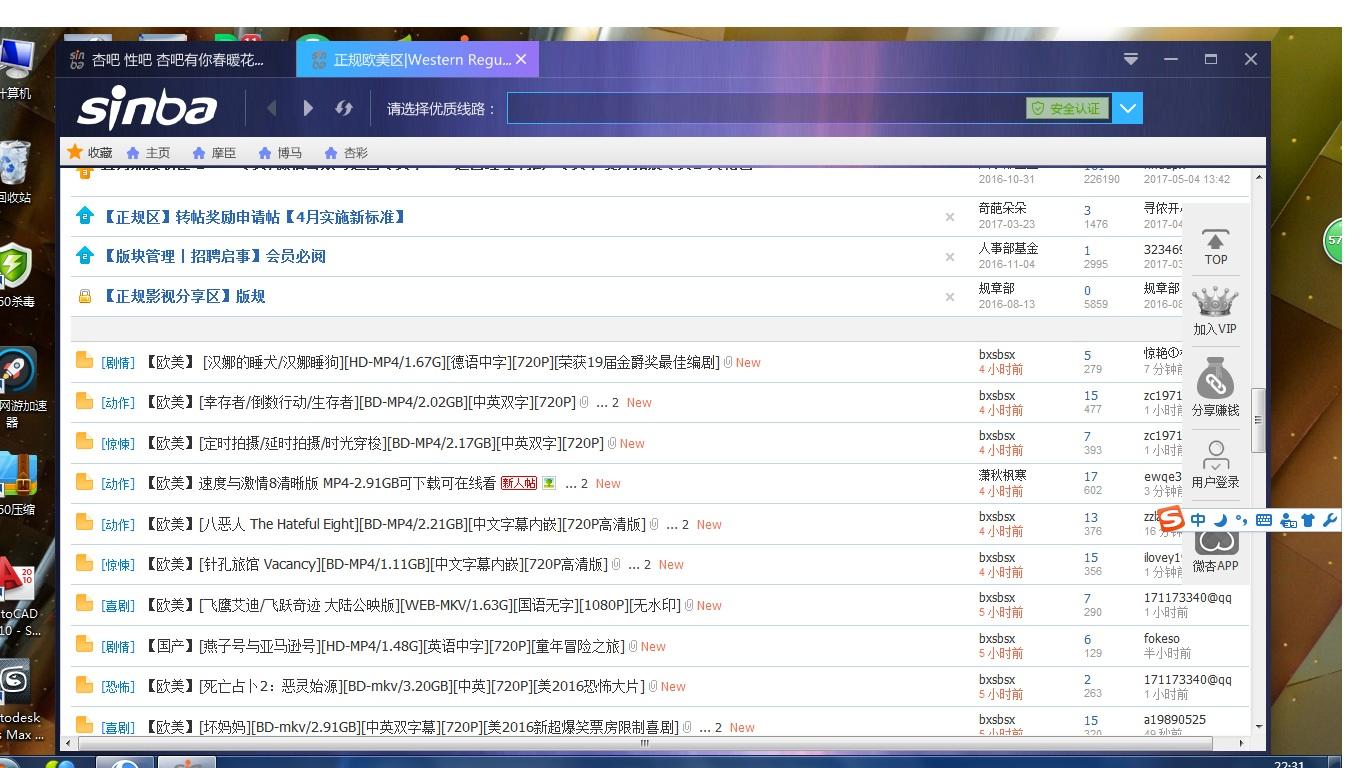Open last poster fokeso profile
This screenshot has width=1366, height=768.
[x=1162, y=639]
